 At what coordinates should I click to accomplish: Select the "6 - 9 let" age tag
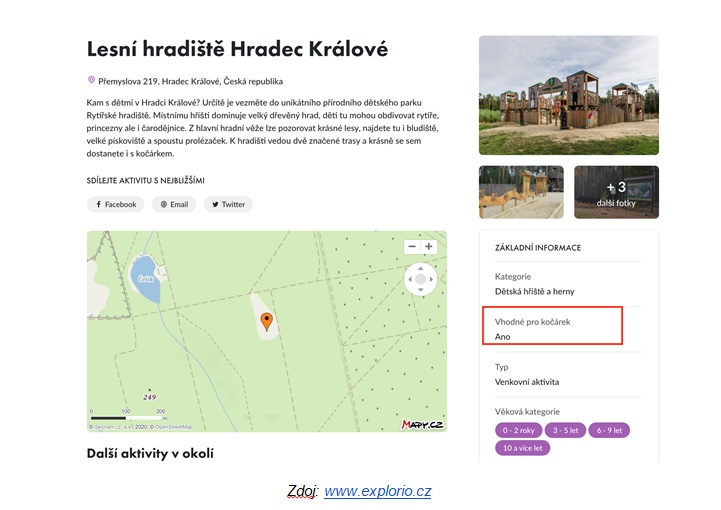[609, 430]
